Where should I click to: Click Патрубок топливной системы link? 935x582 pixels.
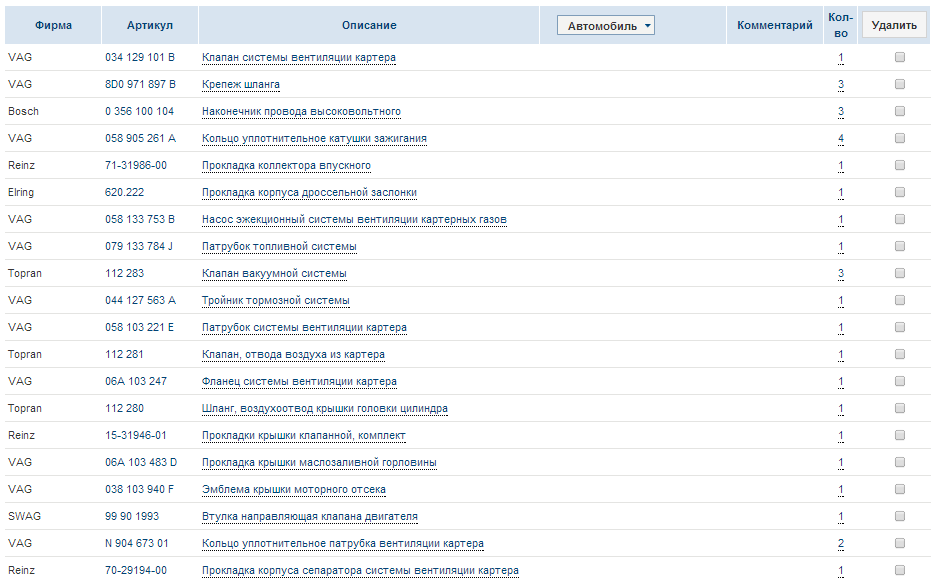tap(279, 246)
